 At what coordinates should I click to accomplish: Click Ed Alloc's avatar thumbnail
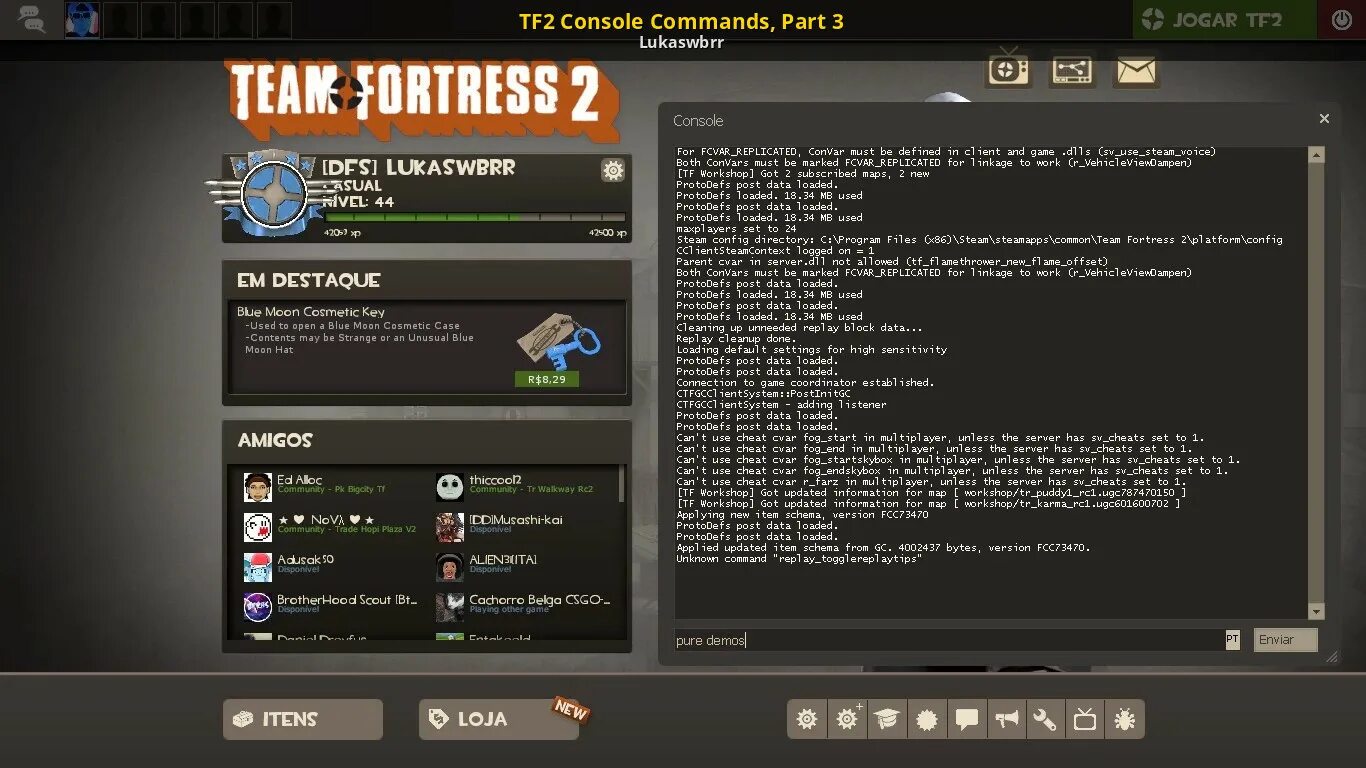point(258,487)
